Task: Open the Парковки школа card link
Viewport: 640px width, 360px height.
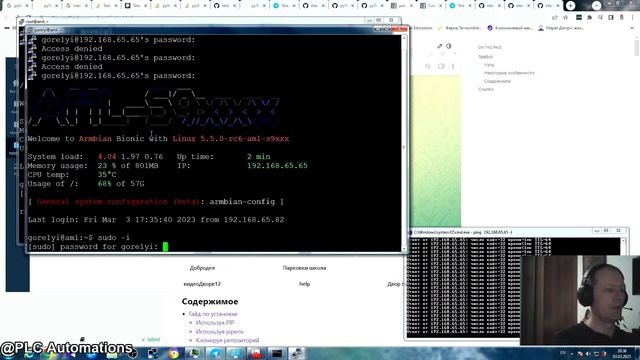Action: pos(304,268)
